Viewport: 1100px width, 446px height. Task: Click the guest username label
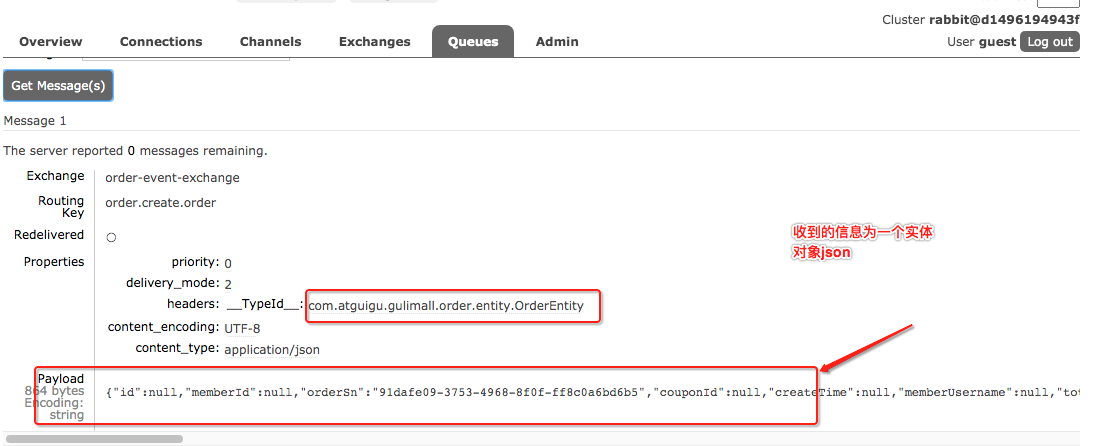pos(997,42)
